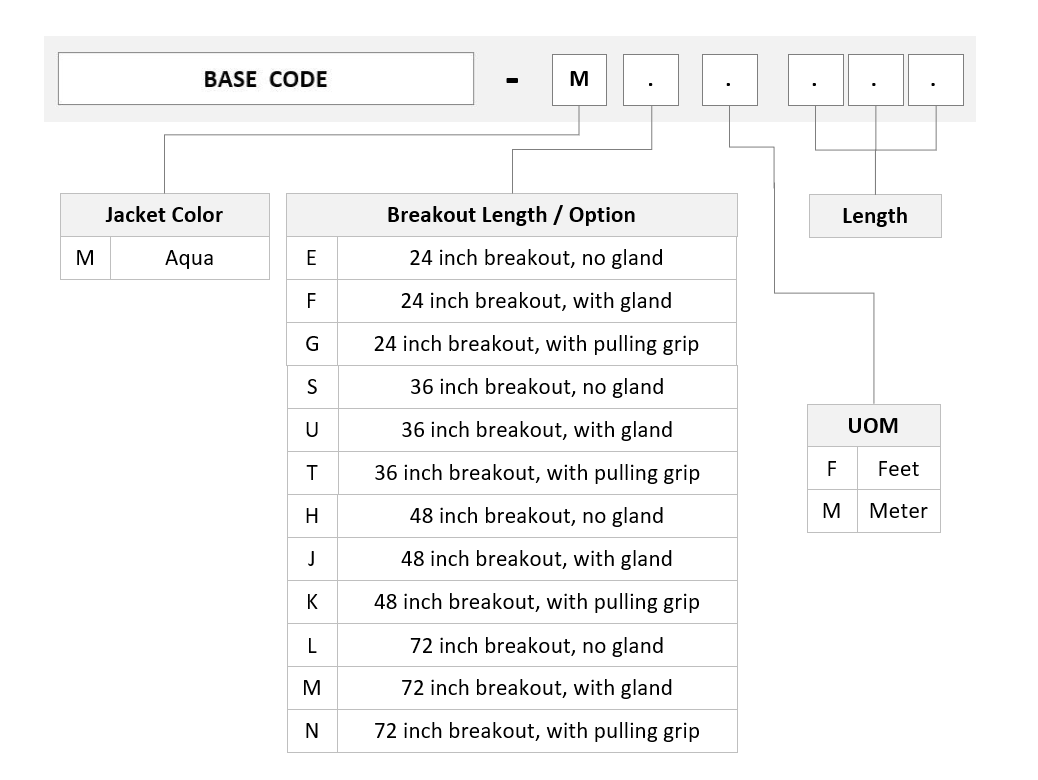The height and width of the screenshot is (780, 1038).
Task: Click code letter U in breakout table
Action: pyautogui.click(x=312, y=430)
